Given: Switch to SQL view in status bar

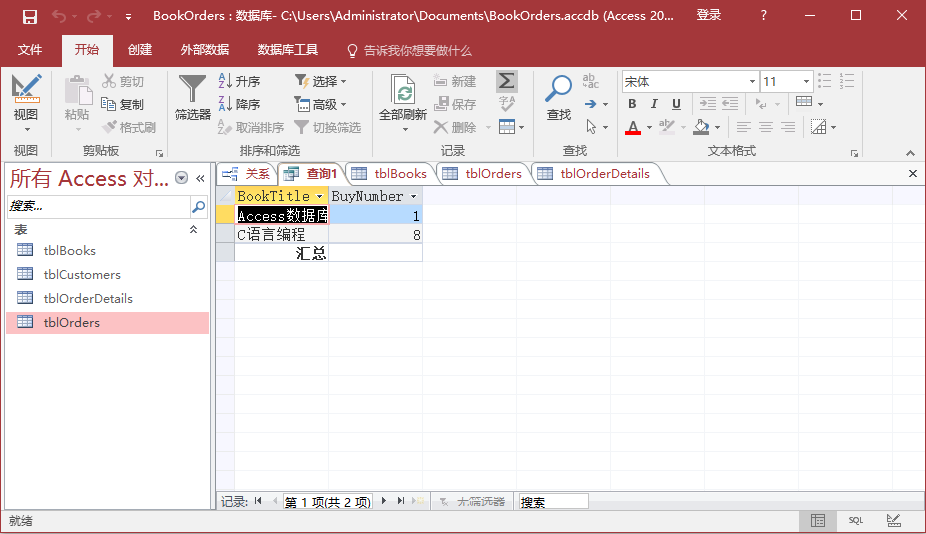Looking at the screenshot, I should (856, 521).
